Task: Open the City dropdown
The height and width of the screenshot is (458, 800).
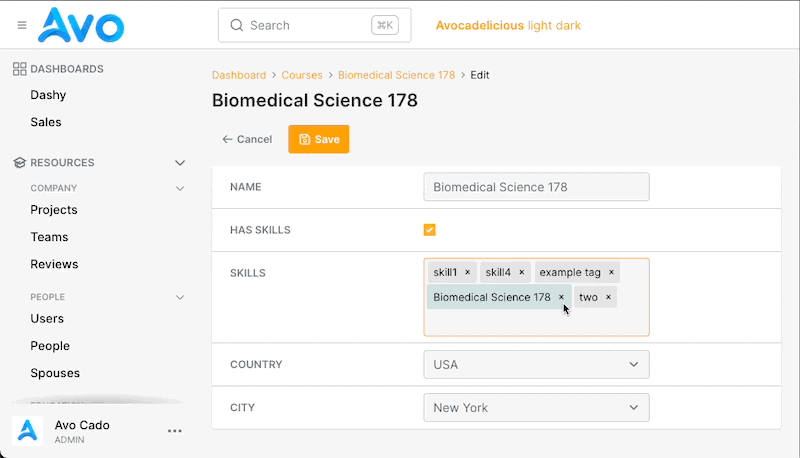Action: pyautogui.click(x=536, y=408)
